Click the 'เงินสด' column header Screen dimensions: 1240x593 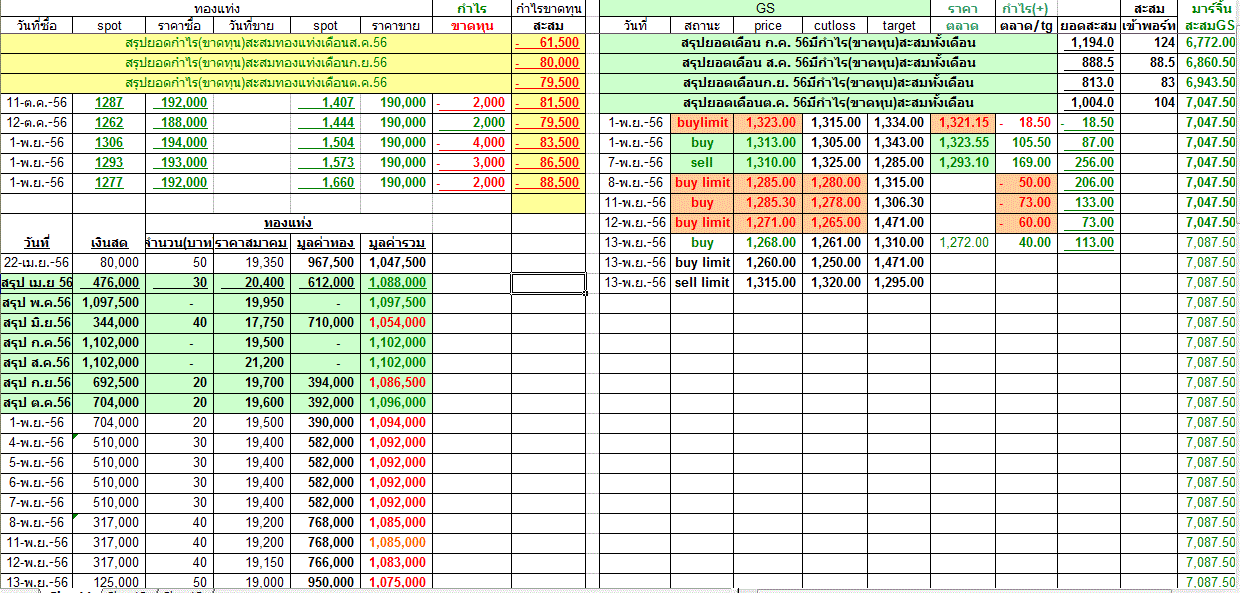tap(108, 243)
